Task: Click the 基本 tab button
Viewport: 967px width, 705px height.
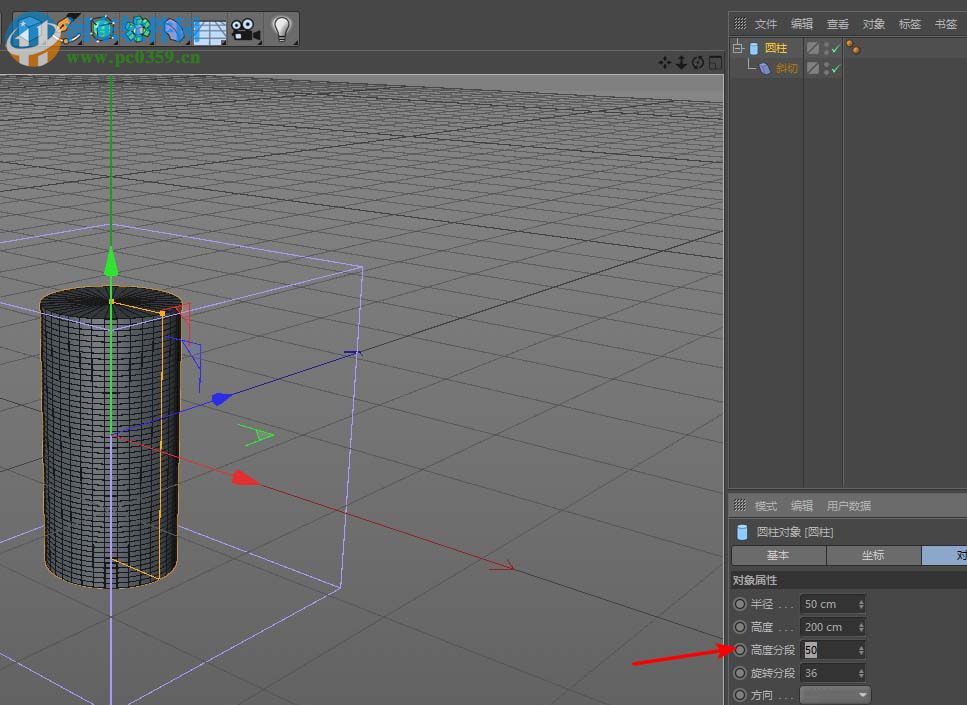Action: 779,555
